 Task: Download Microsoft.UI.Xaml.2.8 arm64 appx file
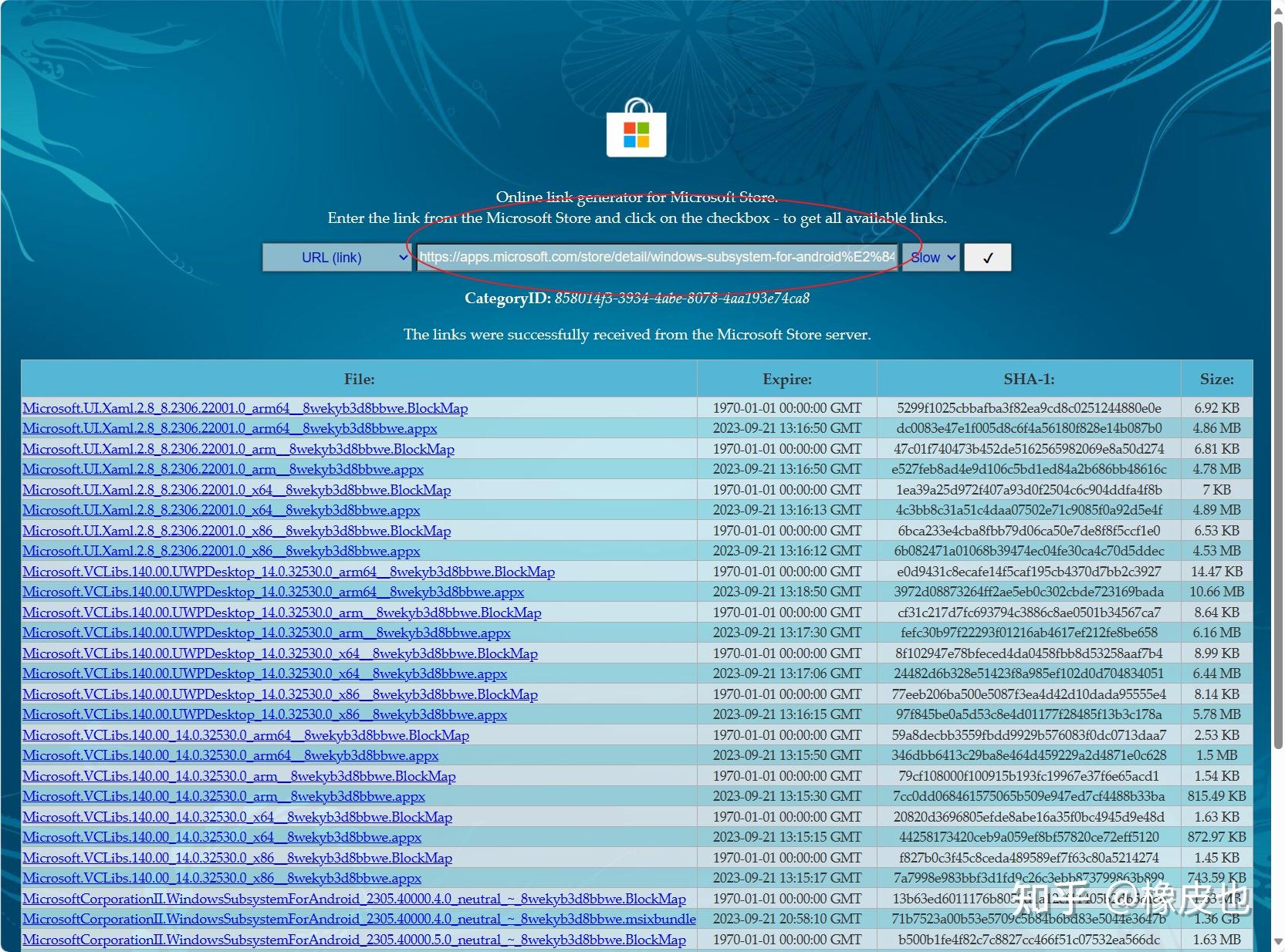[230, 428]
